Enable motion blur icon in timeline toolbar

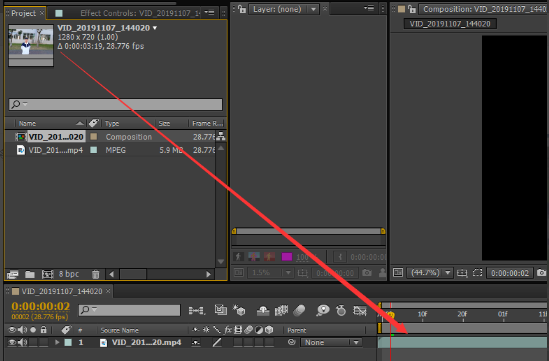(300, 310)
